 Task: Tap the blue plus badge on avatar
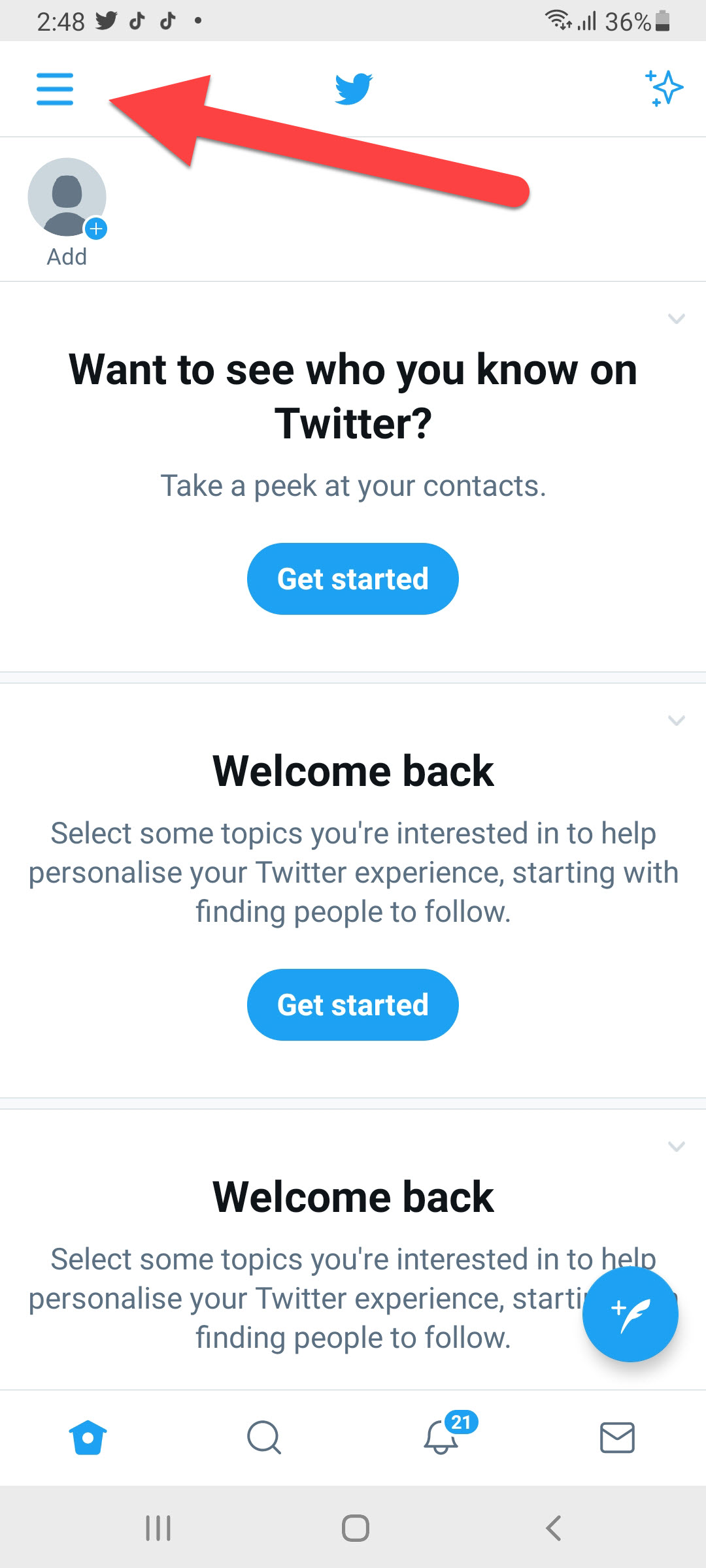[x=97, y=229]
